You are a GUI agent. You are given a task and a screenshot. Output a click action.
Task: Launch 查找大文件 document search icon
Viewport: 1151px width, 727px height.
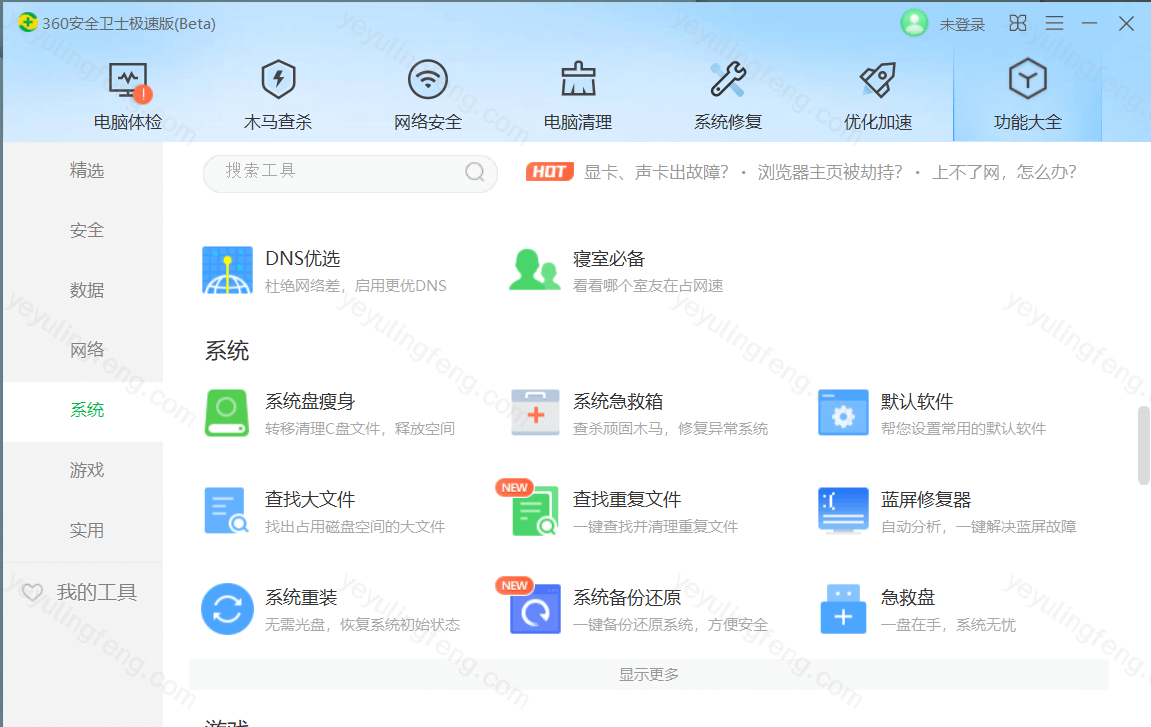[227, 511]
